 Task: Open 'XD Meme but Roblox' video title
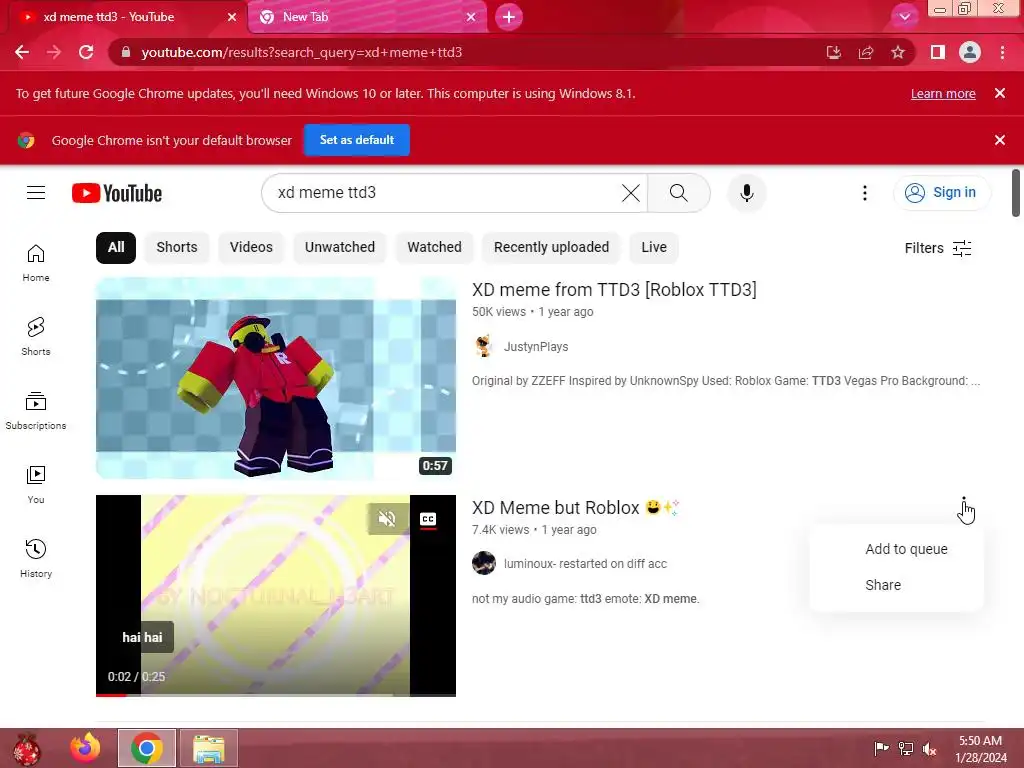(x=575, y=508)
